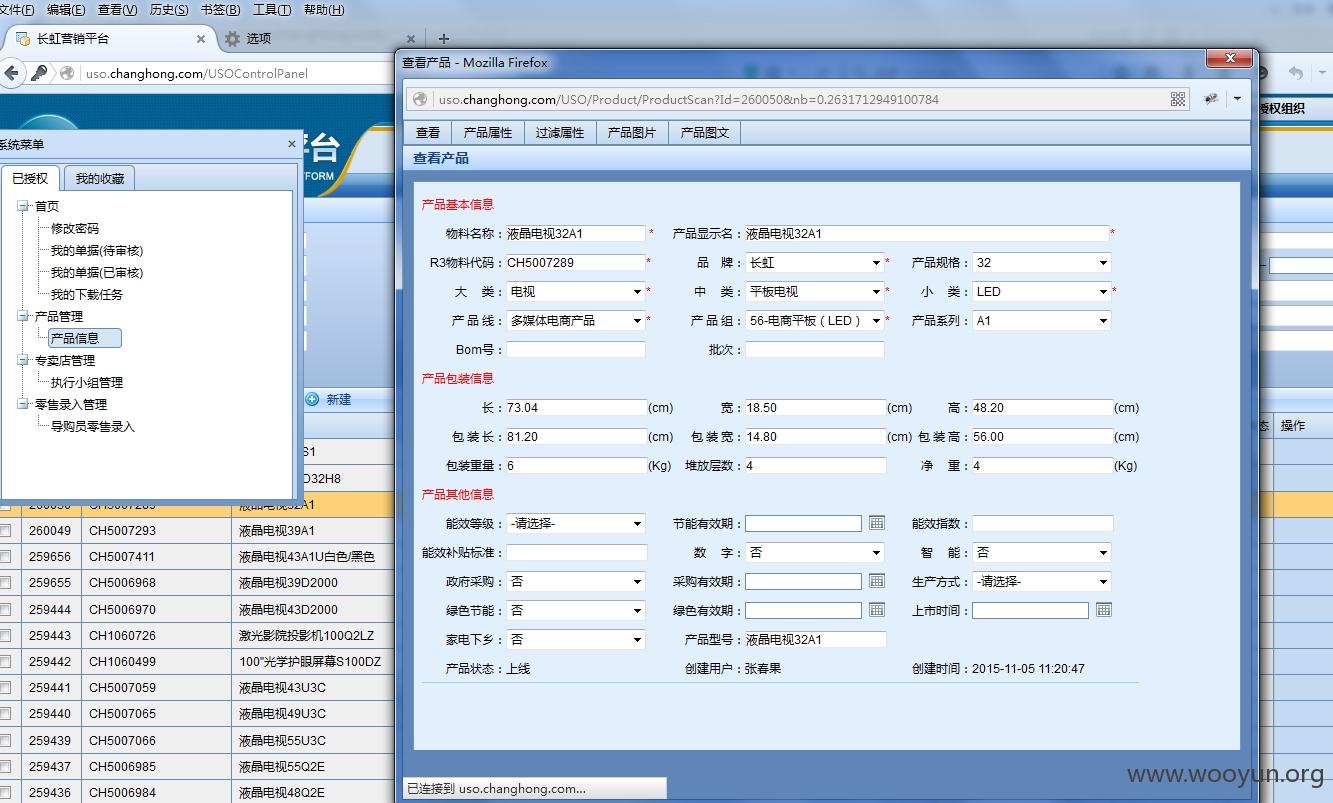Image resolution: width=1333 pixels, height=803 pixels.
Task: Open the 工具(T) menu
Action: point(271,10)
